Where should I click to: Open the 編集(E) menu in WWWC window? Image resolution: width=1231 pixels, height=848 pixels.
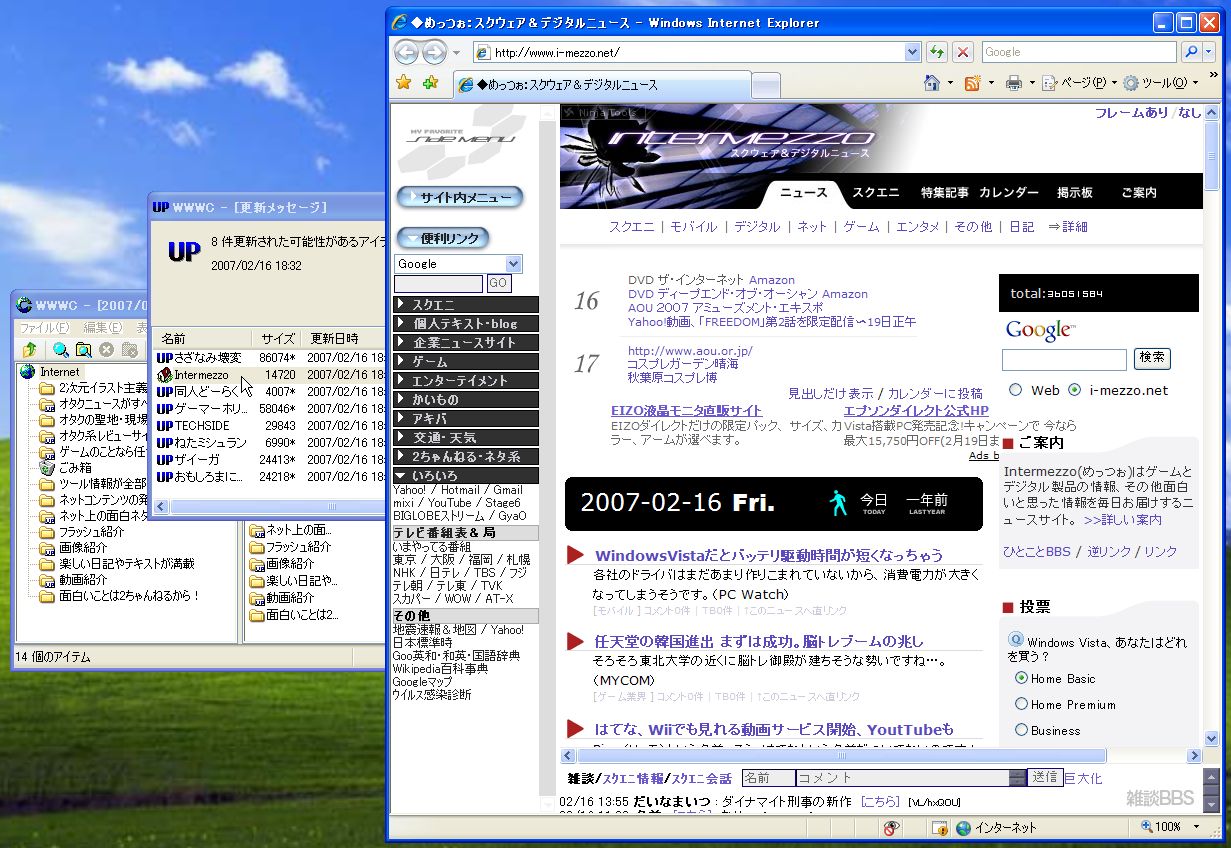point(102,328)
